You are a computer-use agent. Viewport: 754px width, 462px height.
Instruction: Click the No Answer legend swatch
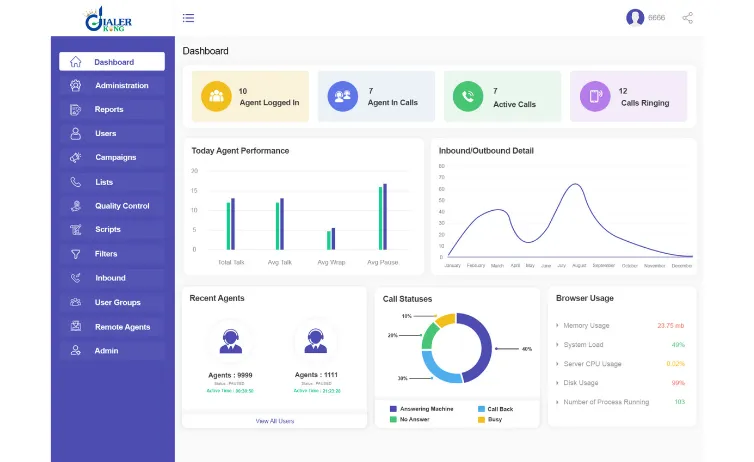(393, 420)
